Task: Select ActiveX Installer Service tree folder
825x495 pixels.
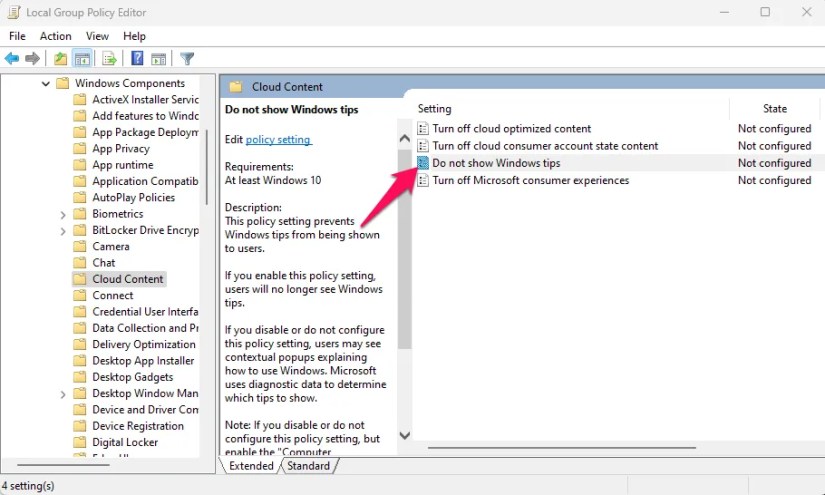Action: coord(145,99)
